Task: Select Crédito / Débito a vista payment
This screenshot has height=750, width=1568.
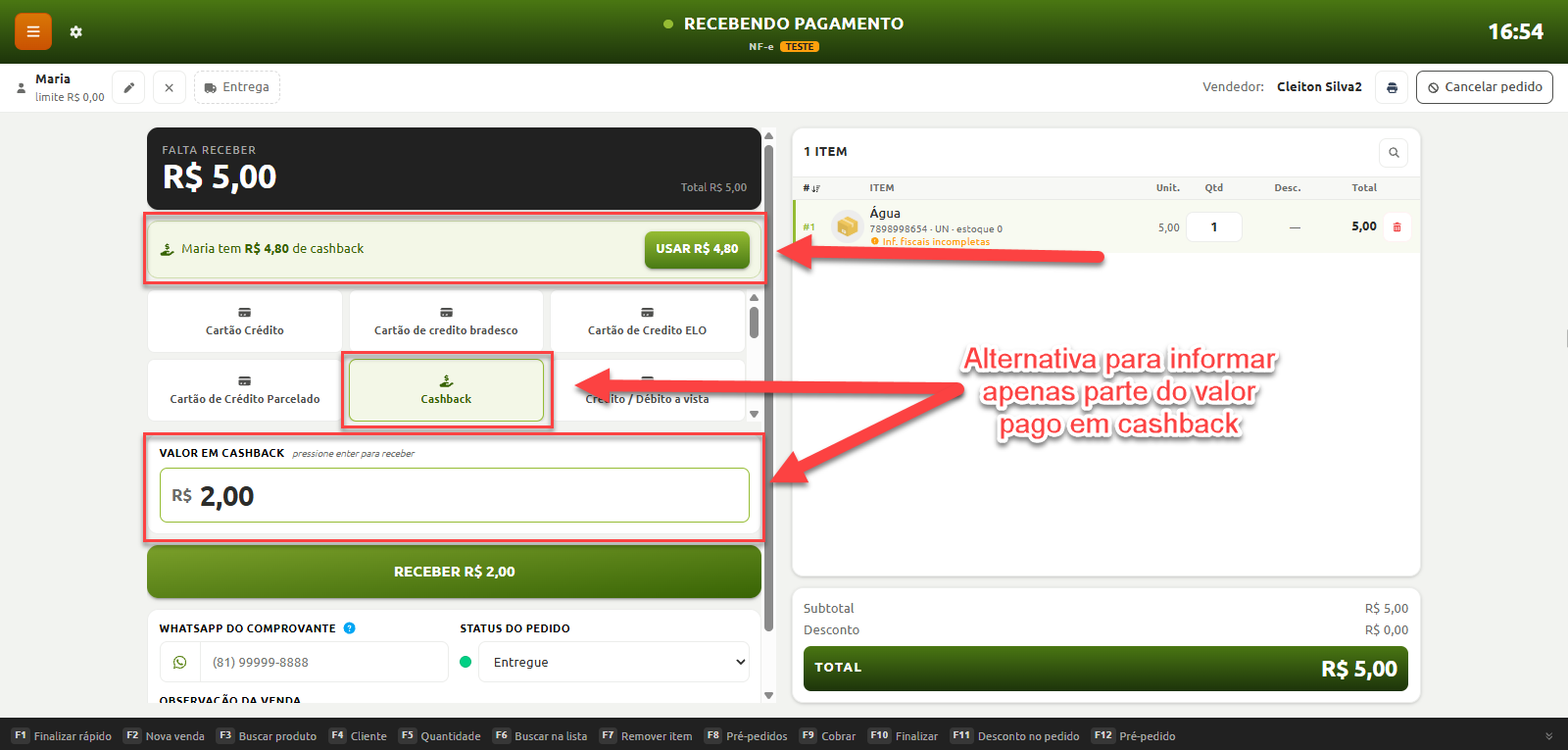Action: click(647, 390)
